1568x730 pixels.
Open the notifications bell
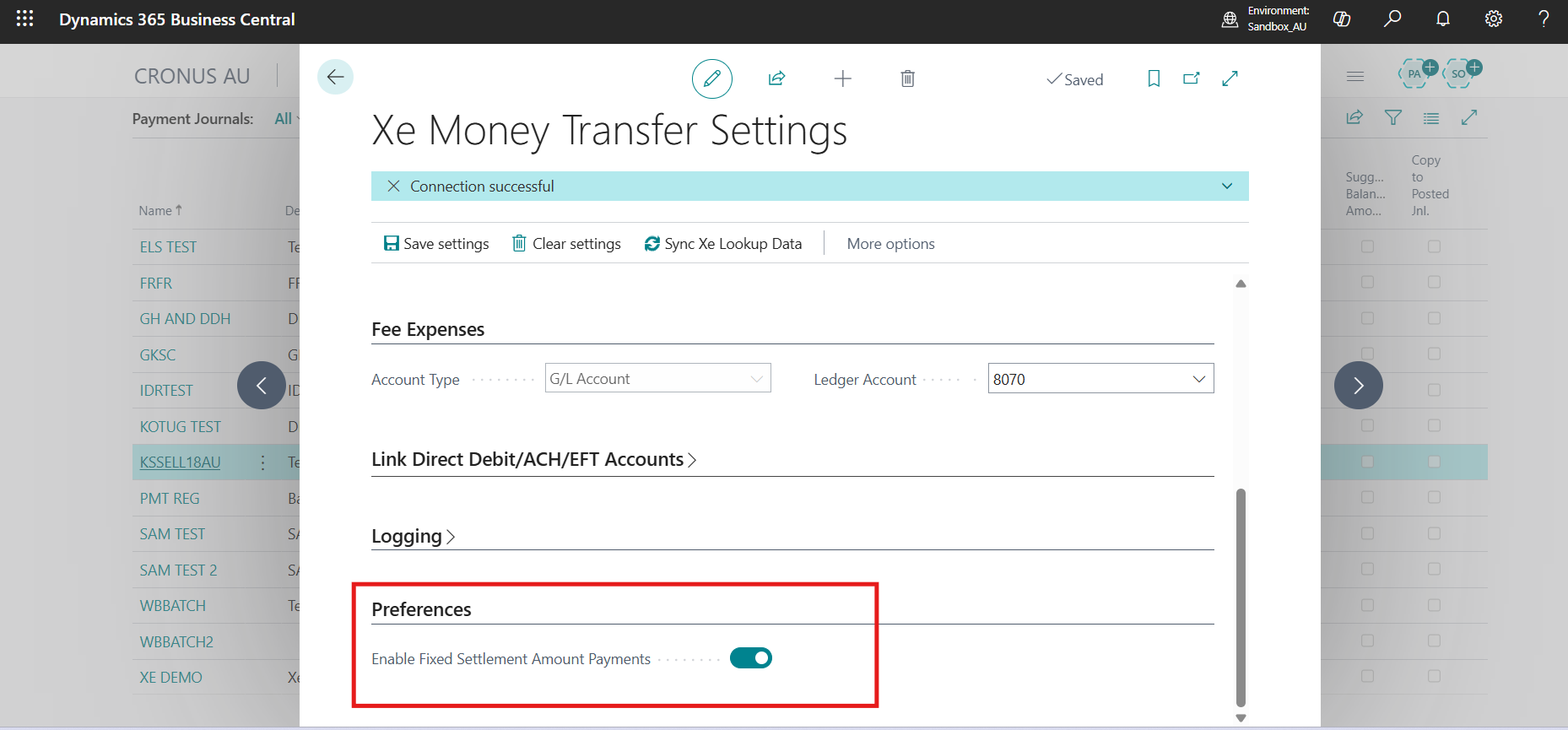click(x=1442, y=19)
